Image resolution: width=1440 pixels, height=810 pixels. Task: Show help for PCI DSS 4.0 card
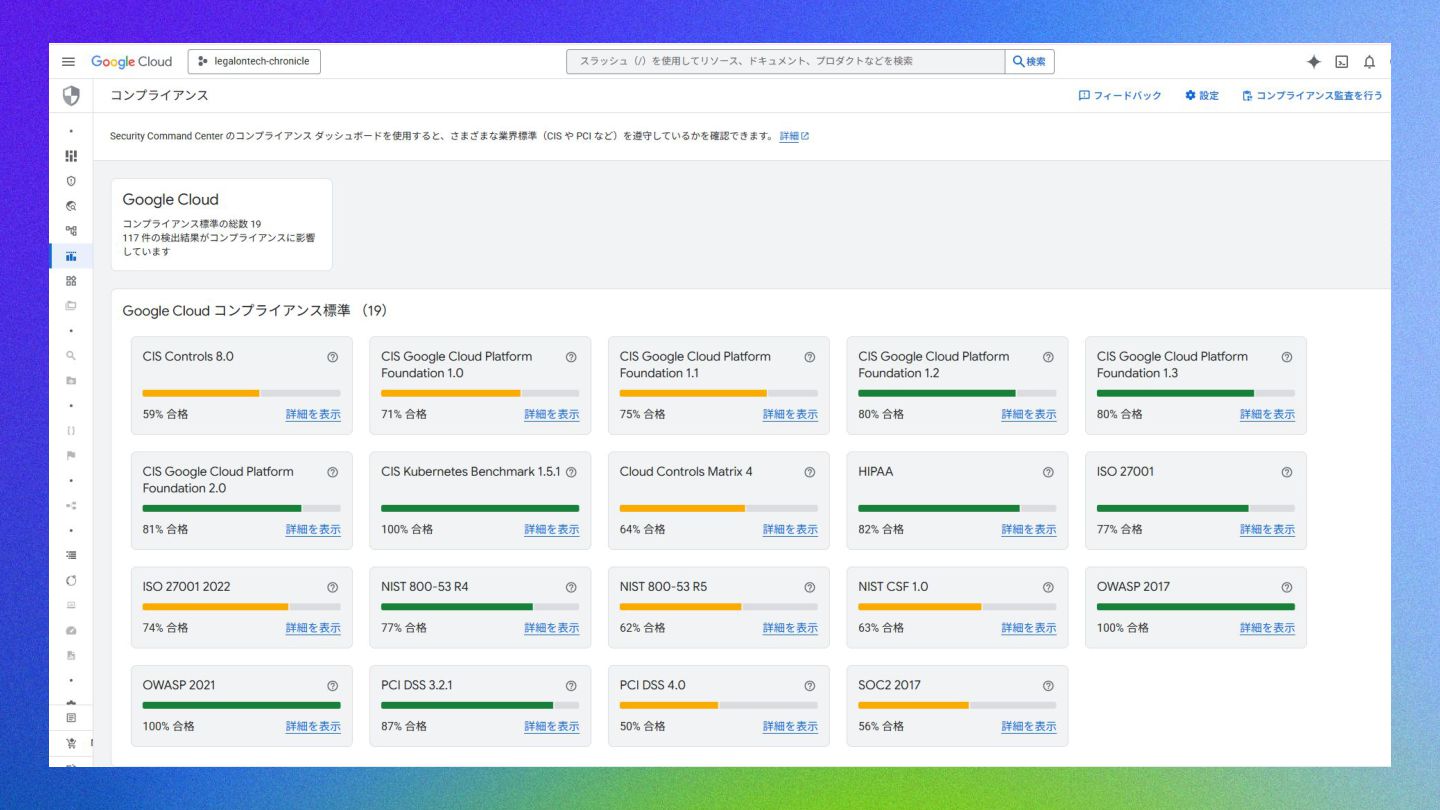810,686
